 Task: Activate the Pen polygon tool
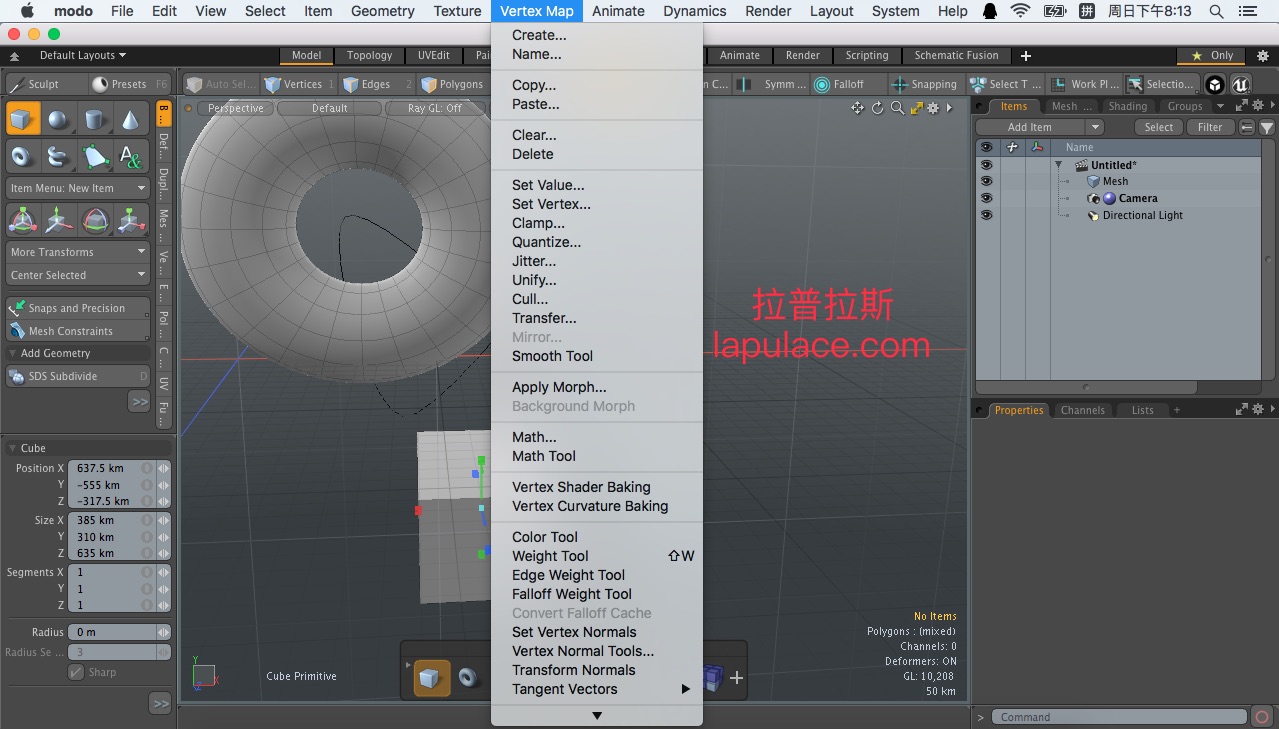pos(95,156)
